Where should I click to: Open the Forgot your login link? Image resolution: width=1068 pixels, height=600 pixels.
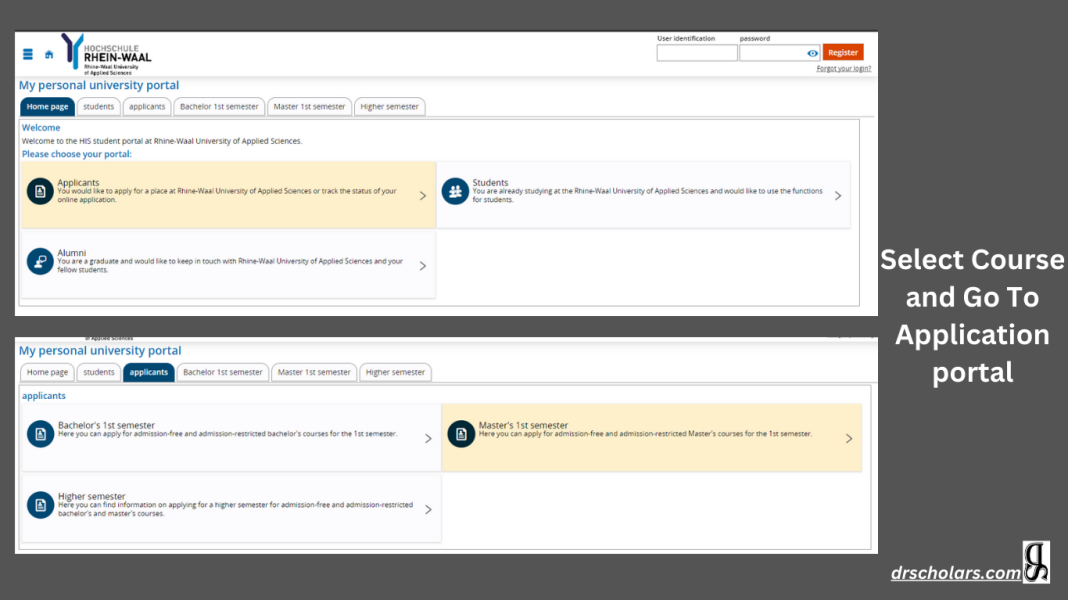coord(843,69)
